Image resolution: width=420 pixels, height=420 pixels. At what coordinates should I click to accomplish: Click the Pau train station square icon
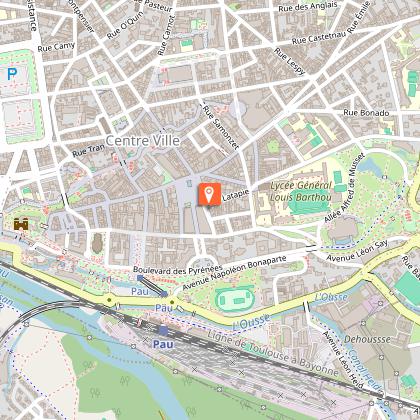[x=163, y=331]
